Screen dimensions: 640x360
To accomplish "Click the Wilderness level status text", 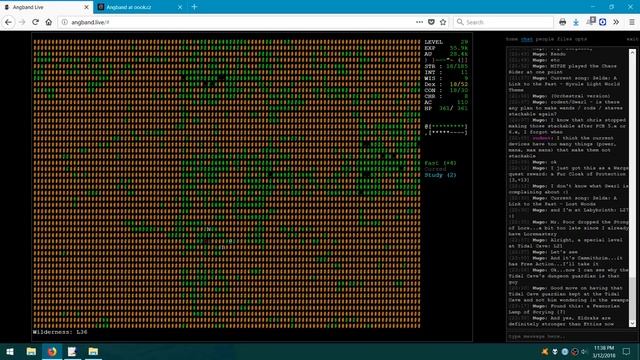I will [x=60, y=332].
